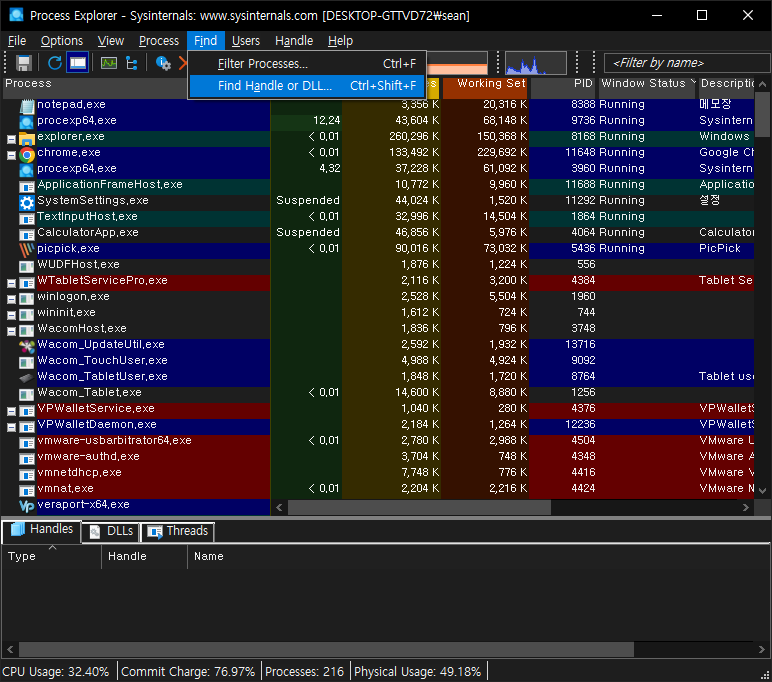Open the process Properties toolbar icon
Screen dimensions: 772x682
pyautogui.click(x=163, y=63)
